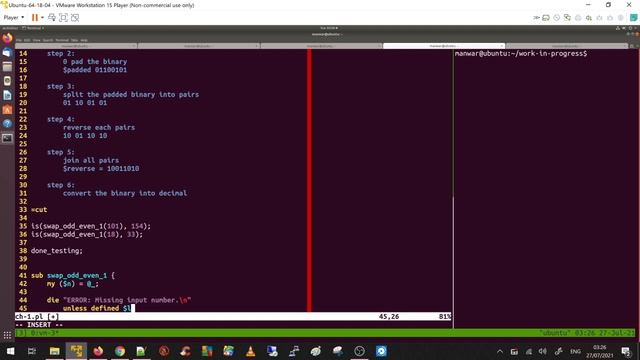This screenshot has height=360, width=640.
Task: Open the Windows clock showing 03:26
Action: (600, 351)
